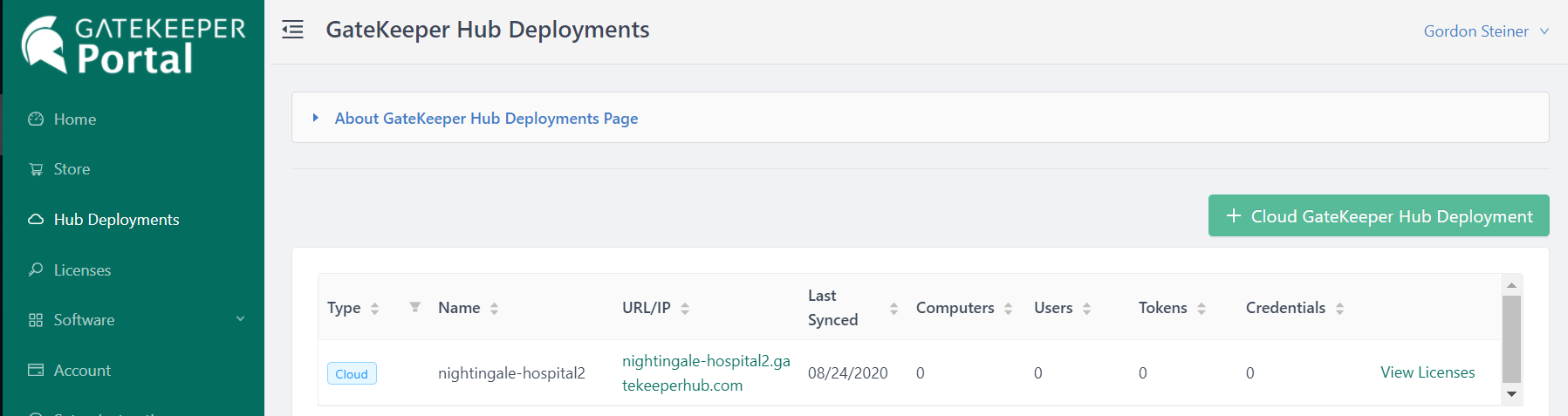Click the Licenses key icon
This screenshot has width=1568, height=416.
click(36, 269)
